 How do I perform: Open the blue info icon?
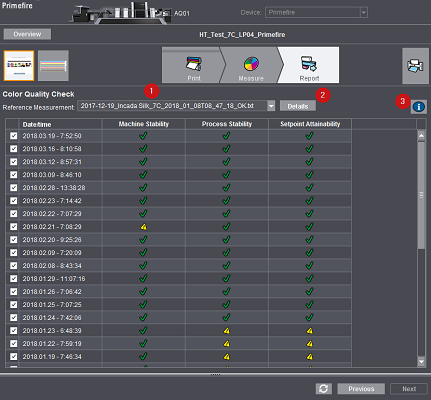(x=418, y=107)
